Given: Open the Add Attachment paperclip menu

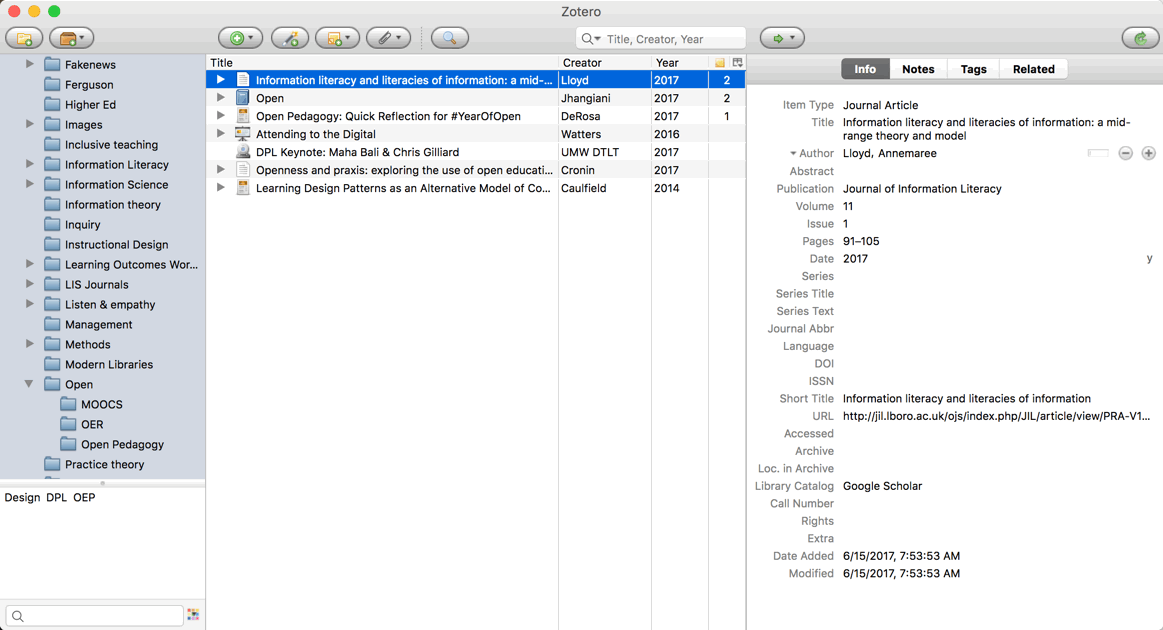Looking at the screenshot, I should point(388,38).
